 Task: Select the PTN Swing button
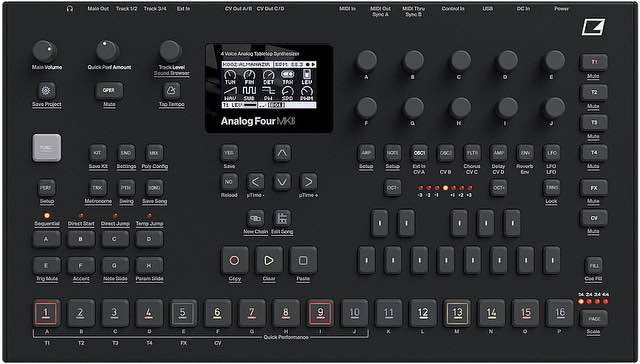click(126, 188)
